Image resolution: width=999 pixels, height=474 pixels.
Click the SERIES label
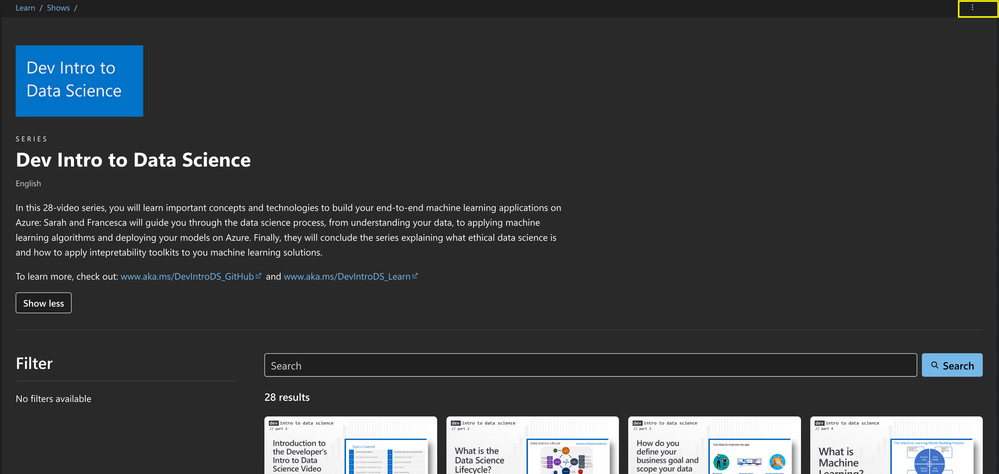click(x=31, y=139)
